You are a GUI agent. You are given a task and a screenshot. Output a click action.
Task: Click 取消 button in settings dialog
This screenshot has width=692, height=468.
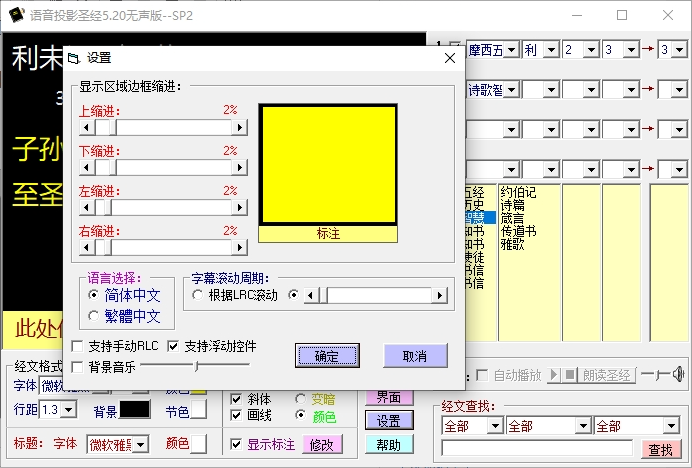(x=415, y=356)
